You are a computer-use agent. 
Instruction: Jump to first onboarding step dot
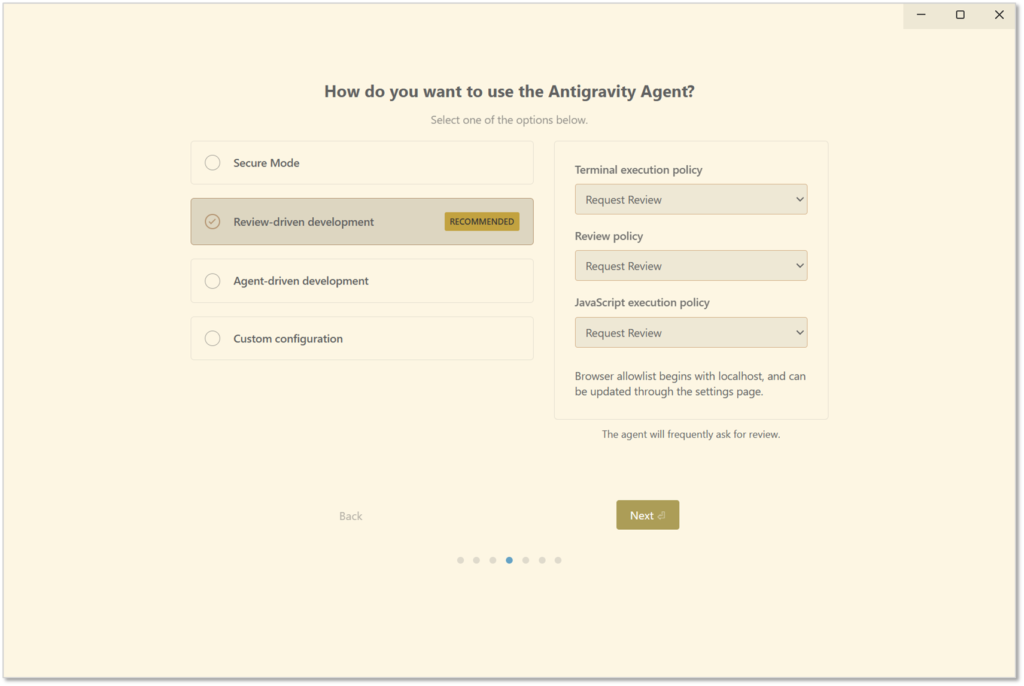(x=460, y=560)
